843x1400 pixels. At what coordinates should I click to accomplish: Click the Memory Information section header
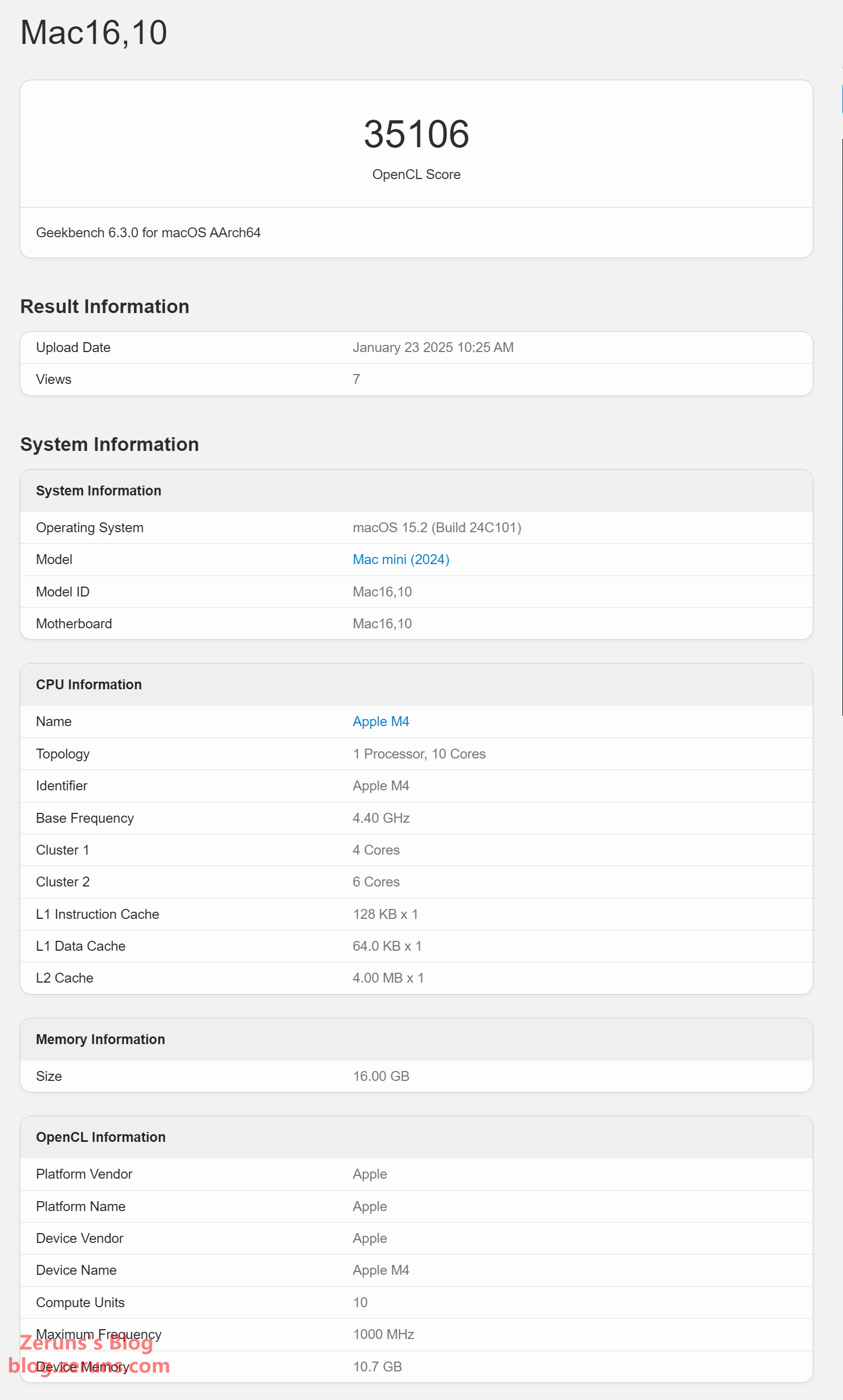tap(100, 1039)
